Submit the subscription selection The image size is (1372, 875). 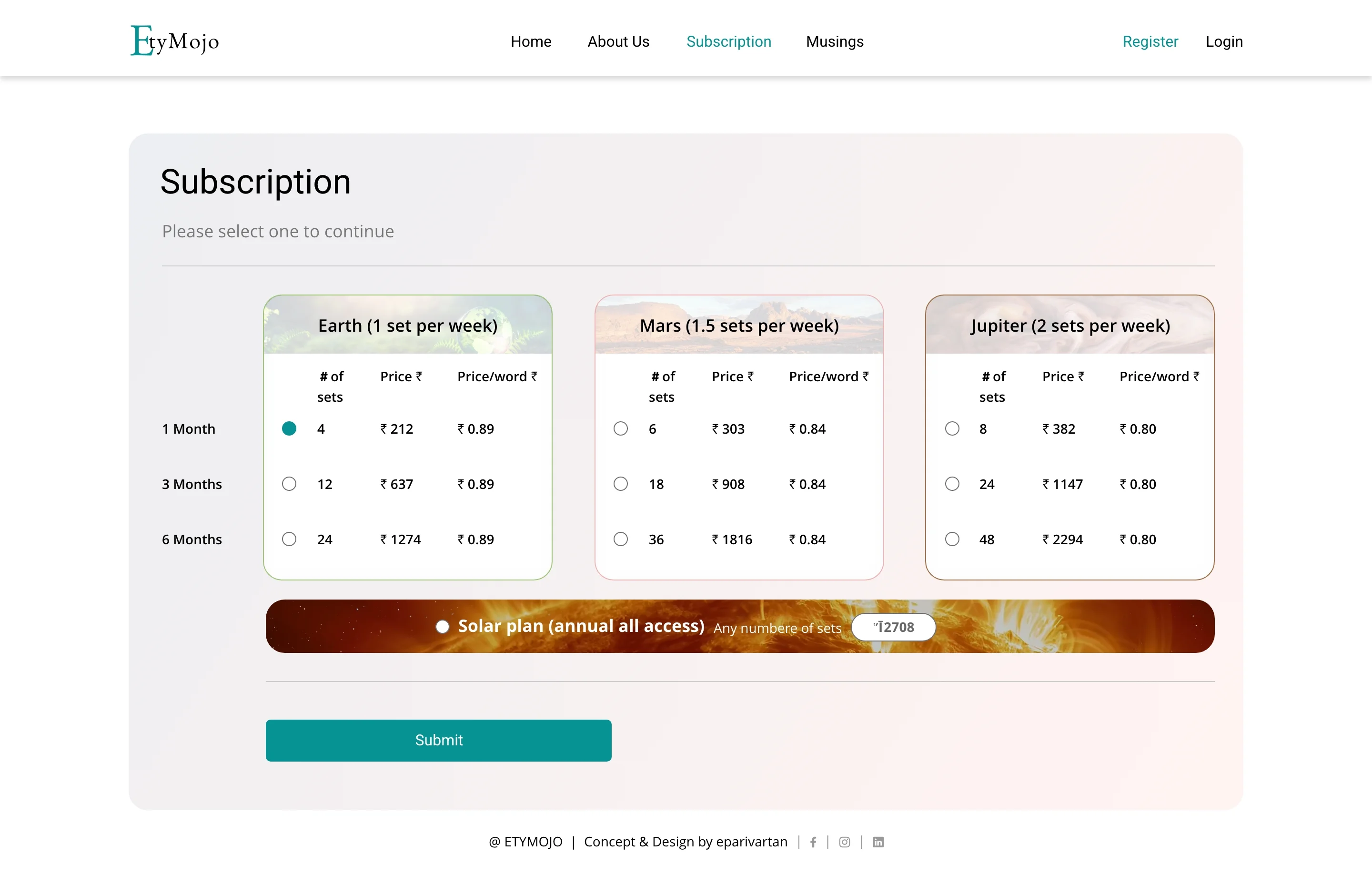[x=438, y=740]
